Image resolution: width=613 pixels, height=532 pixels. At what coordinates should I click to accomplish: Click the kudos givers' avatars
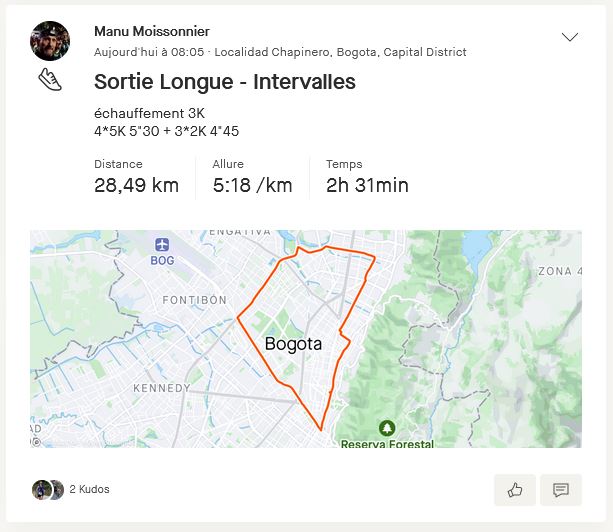48,489
